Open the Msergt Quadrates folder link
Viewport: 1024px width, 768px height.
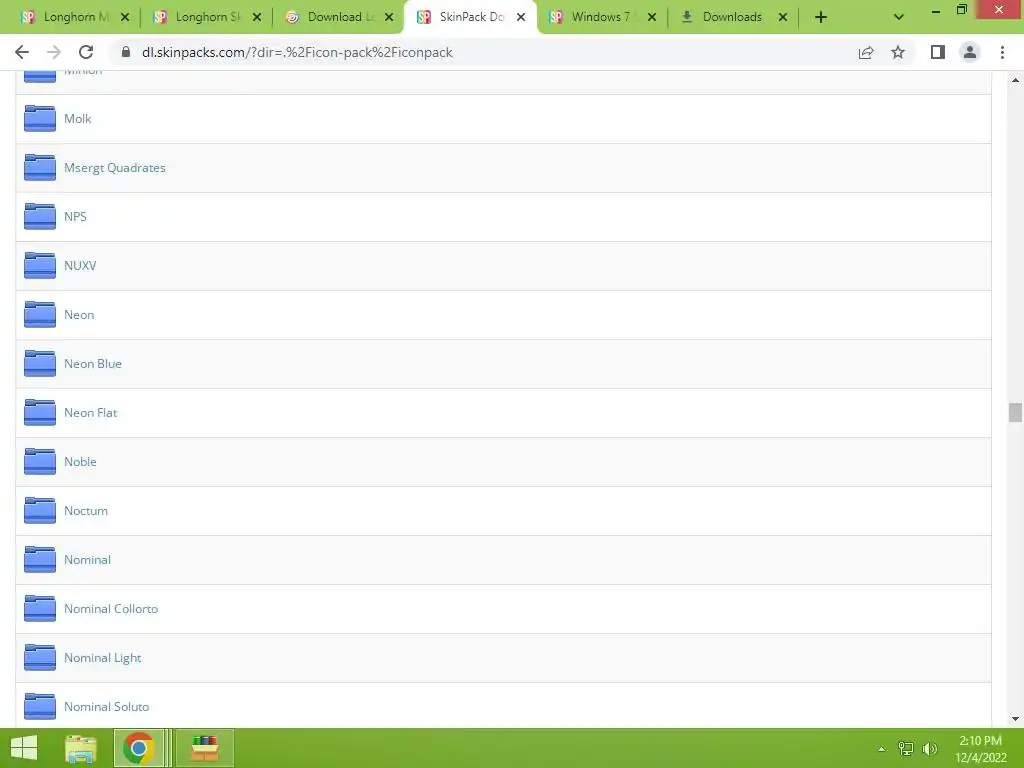114,168
